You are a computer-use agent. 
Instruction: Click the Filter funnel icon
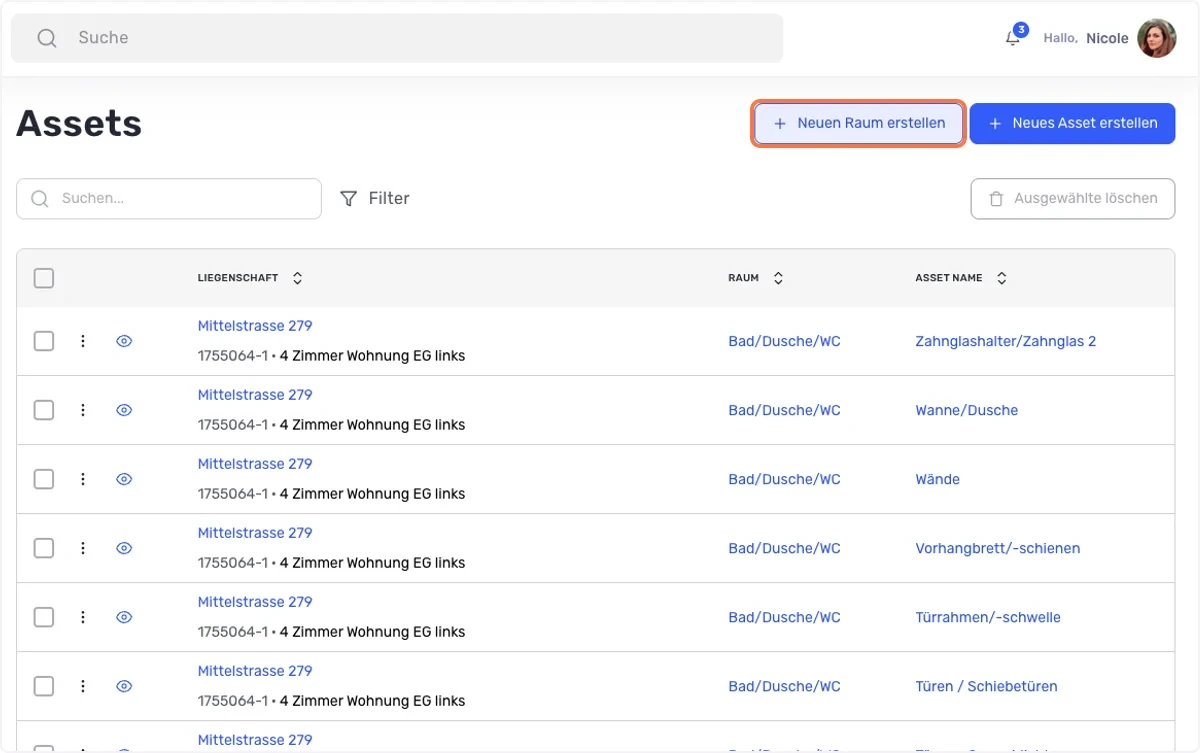click(x=348, y=199)
